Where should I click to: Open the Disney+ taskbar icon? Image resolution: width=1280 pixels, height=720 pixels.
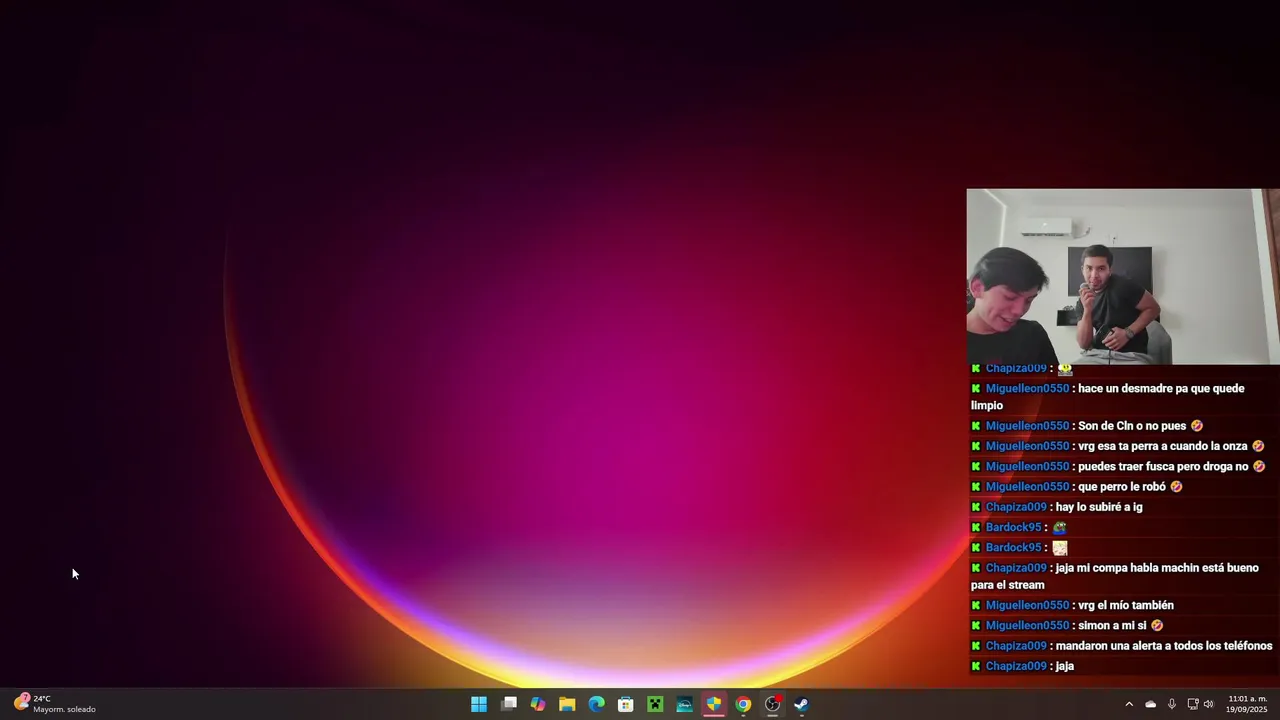(x=685, y=704)
